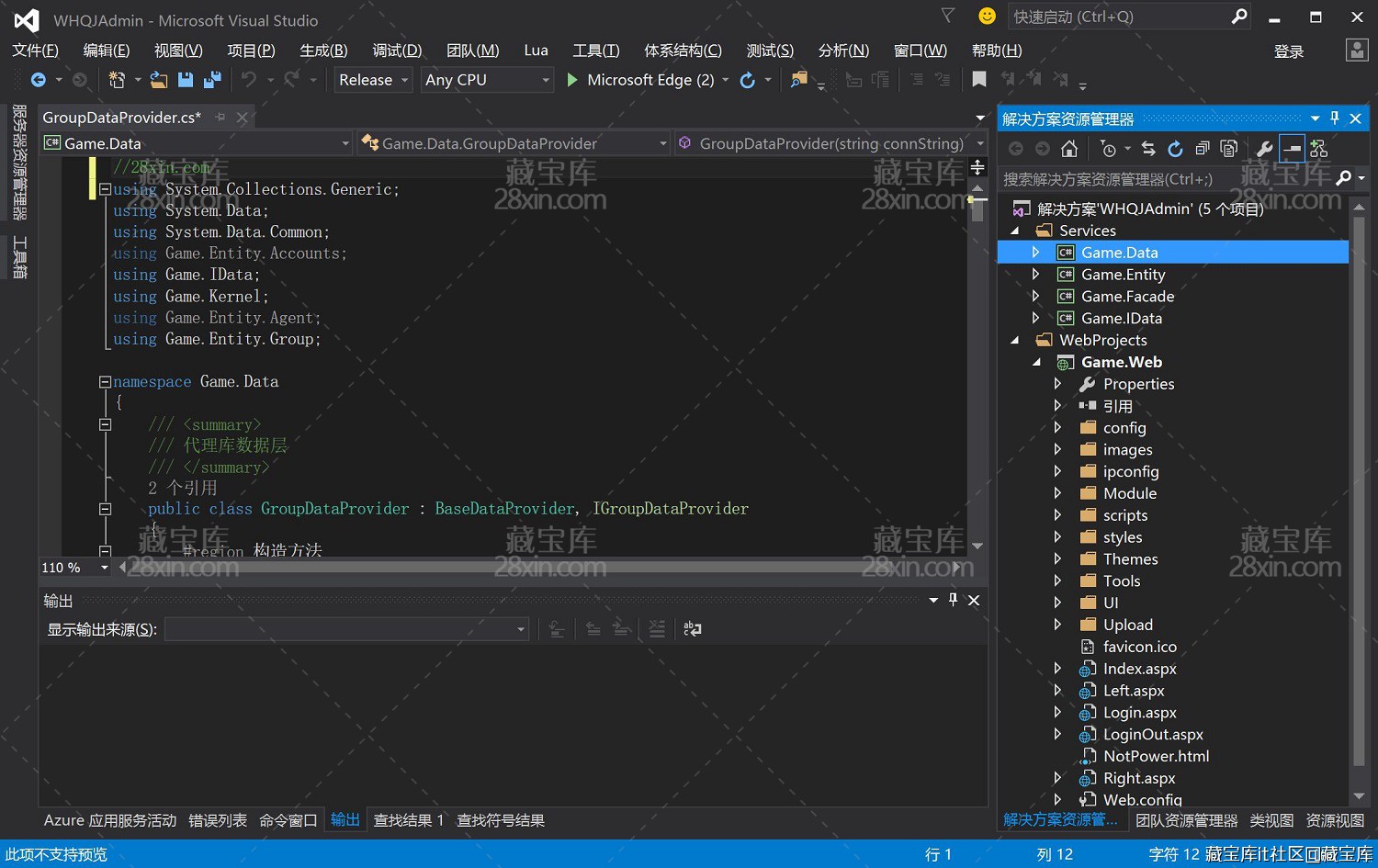Open the Output source combo box
Image resolution: width=1378 pixels, height=868 pixels.
pyautogui.click(x=346, y=629)
